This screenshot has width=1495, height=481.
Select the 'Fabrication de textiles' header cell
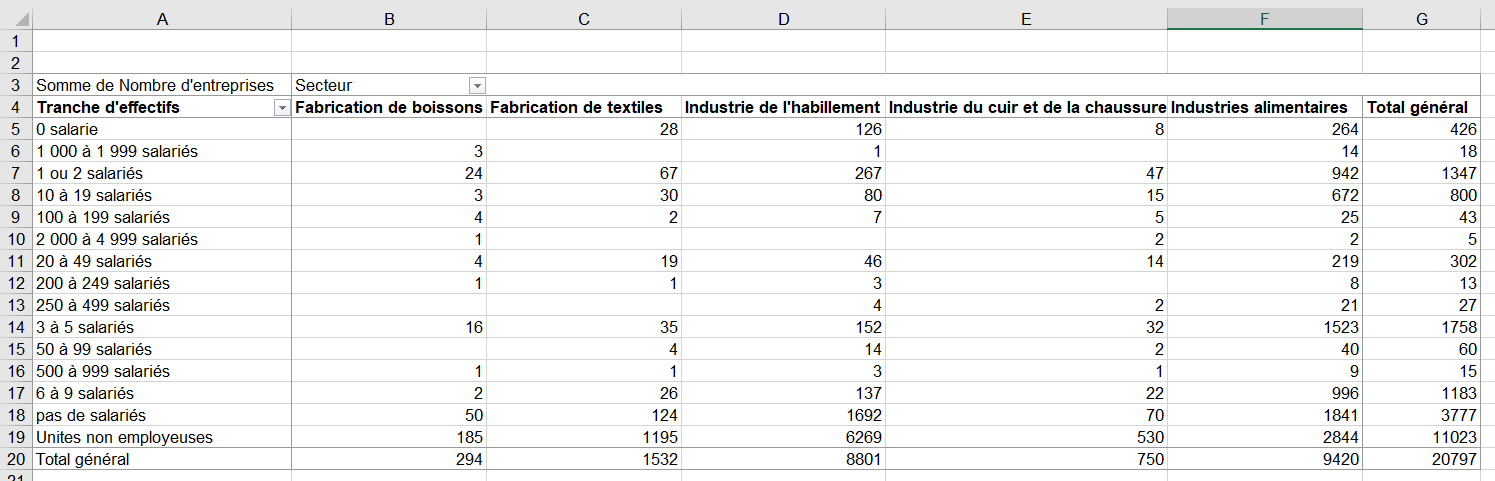[x=577, y=107]
